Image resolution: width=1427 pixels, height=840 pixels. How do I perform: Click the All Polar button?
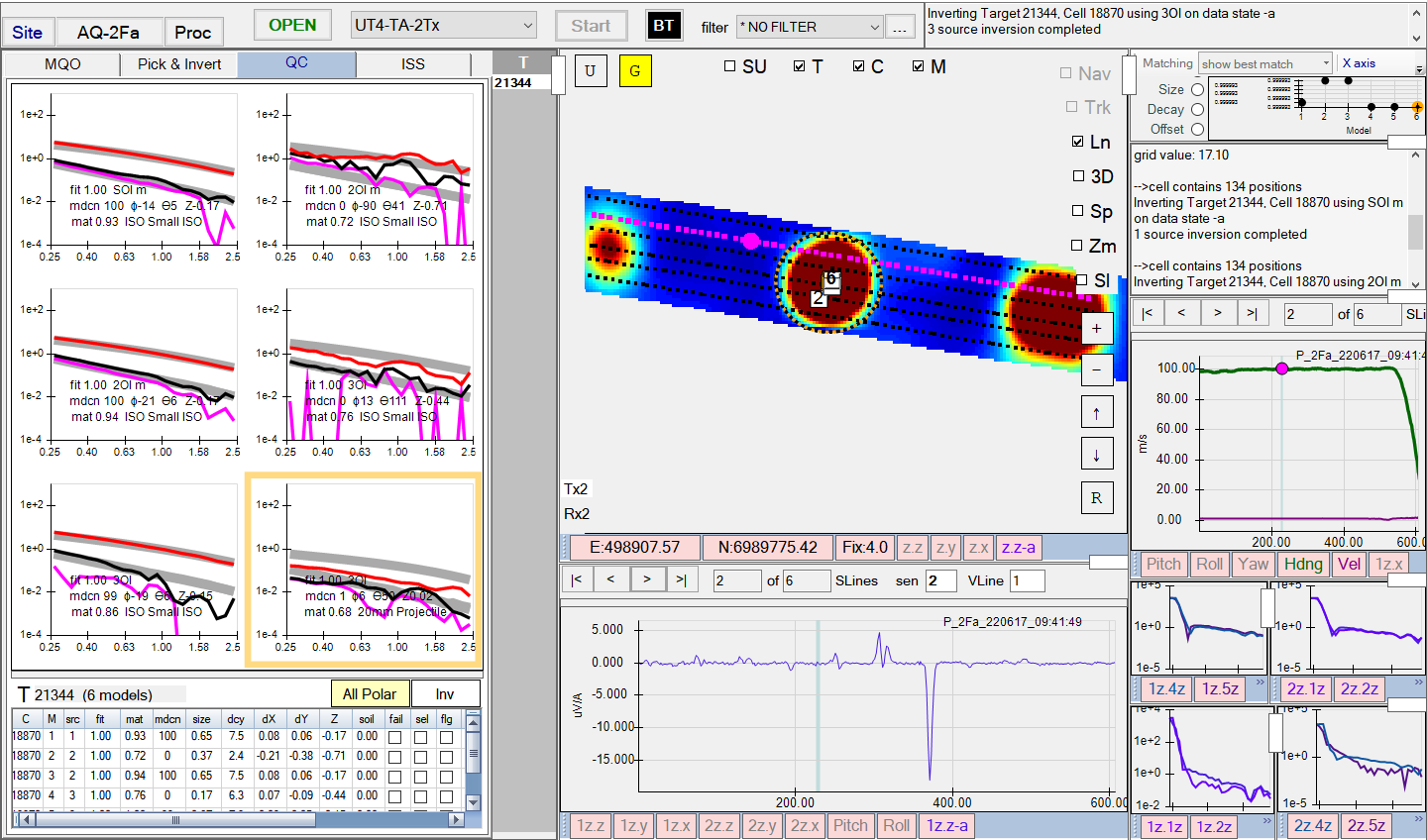pos(370,694)
